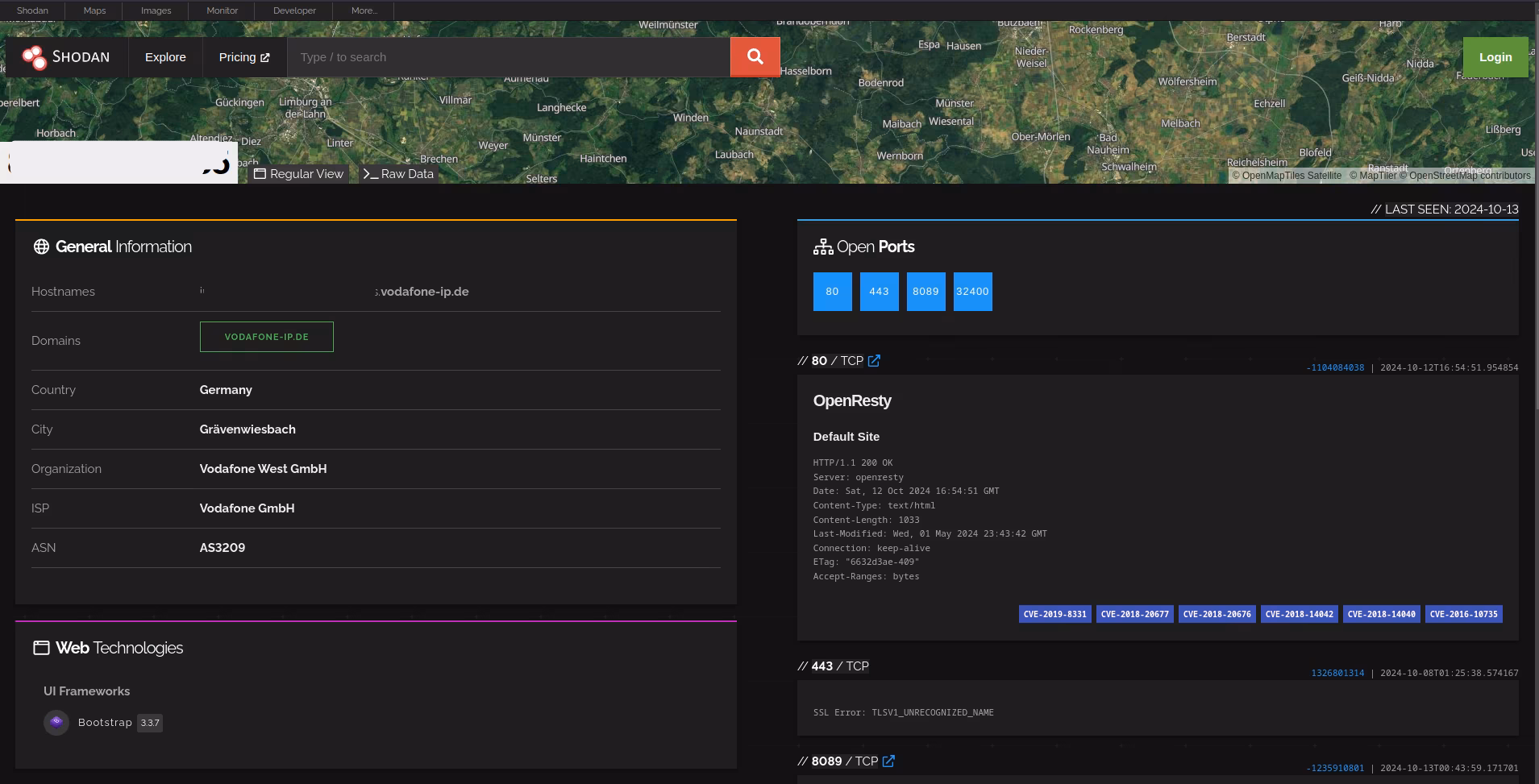Open the Shodan top menu item
This screenshot has width=1539, height=784.
[32, 10]
